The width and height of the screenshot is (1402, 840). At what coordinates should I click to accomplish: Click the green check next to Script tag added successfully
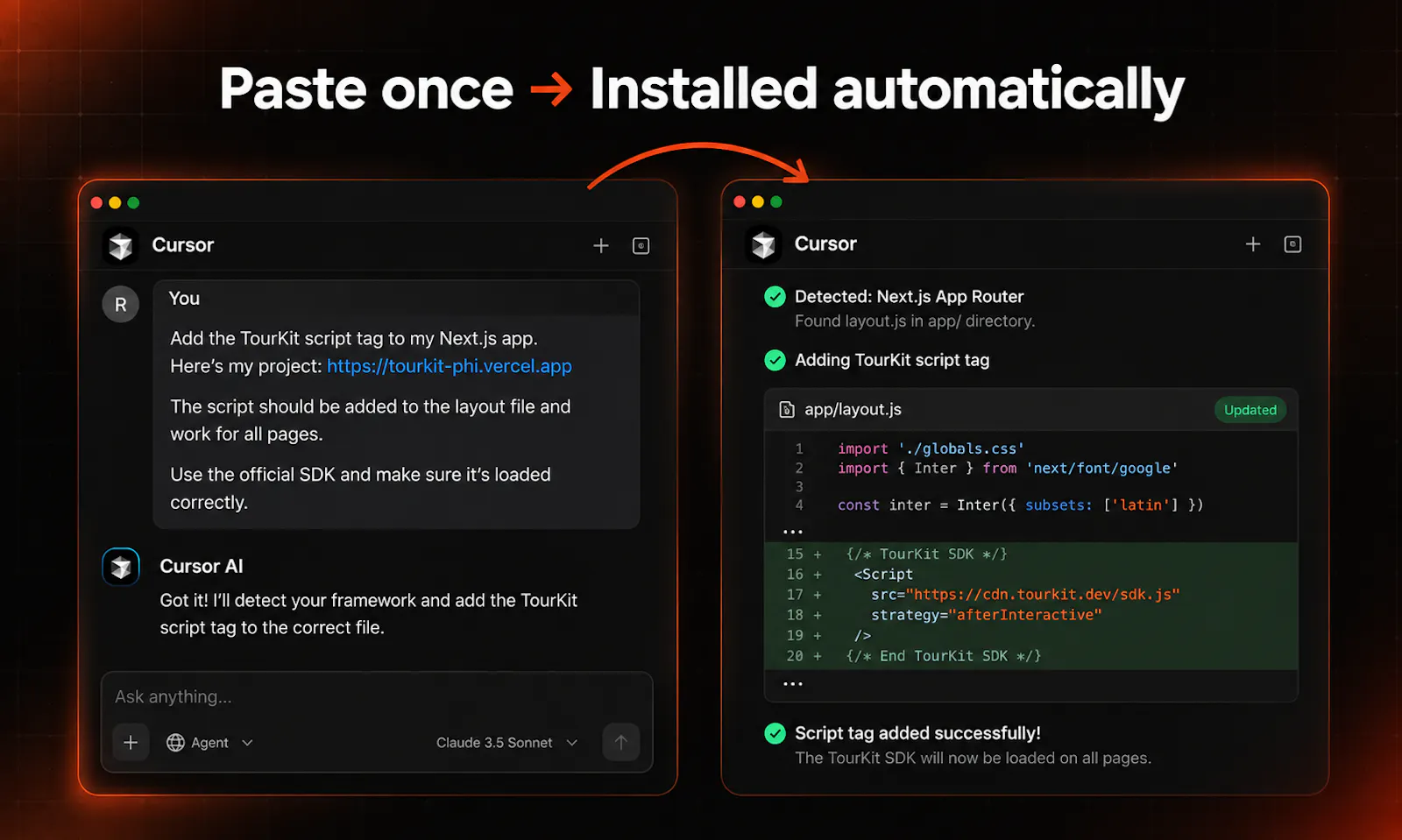775,733
